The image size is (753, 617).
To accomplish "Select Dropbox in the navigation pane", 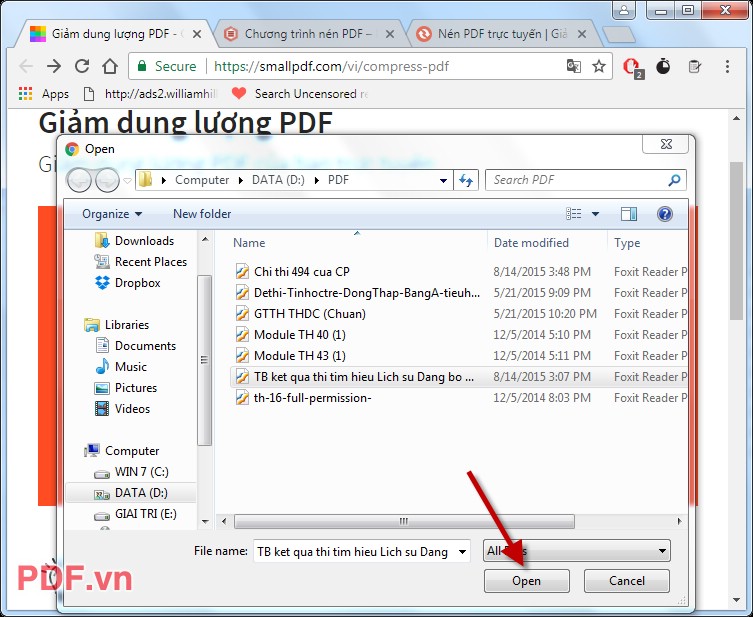I will pyautogui.click(x=127, y=283).
